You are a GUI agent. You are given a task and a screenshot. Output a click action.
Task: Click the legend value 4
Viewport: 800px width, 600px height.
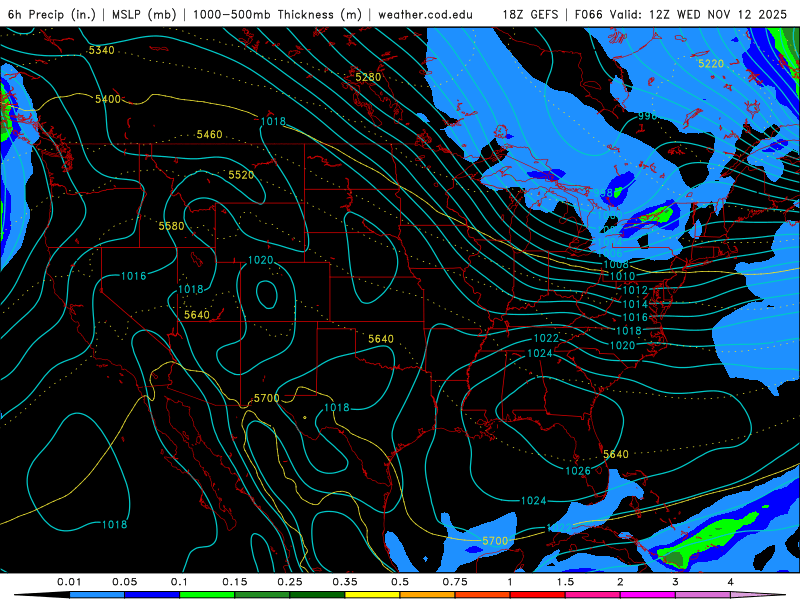tap(731, 582)
